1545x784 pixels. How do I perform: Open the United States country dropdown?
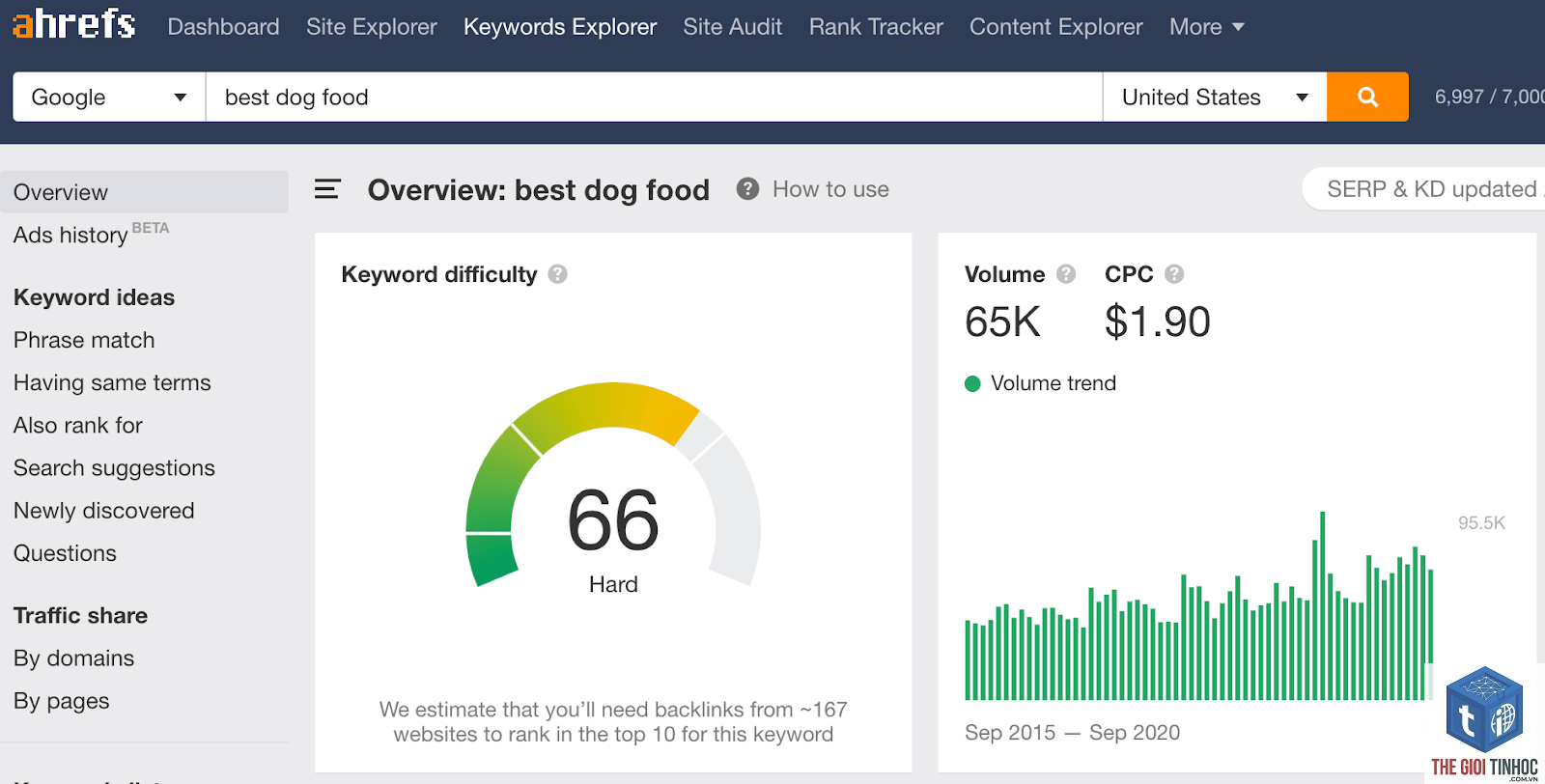pyautogui.click(x=1215, y=97)
